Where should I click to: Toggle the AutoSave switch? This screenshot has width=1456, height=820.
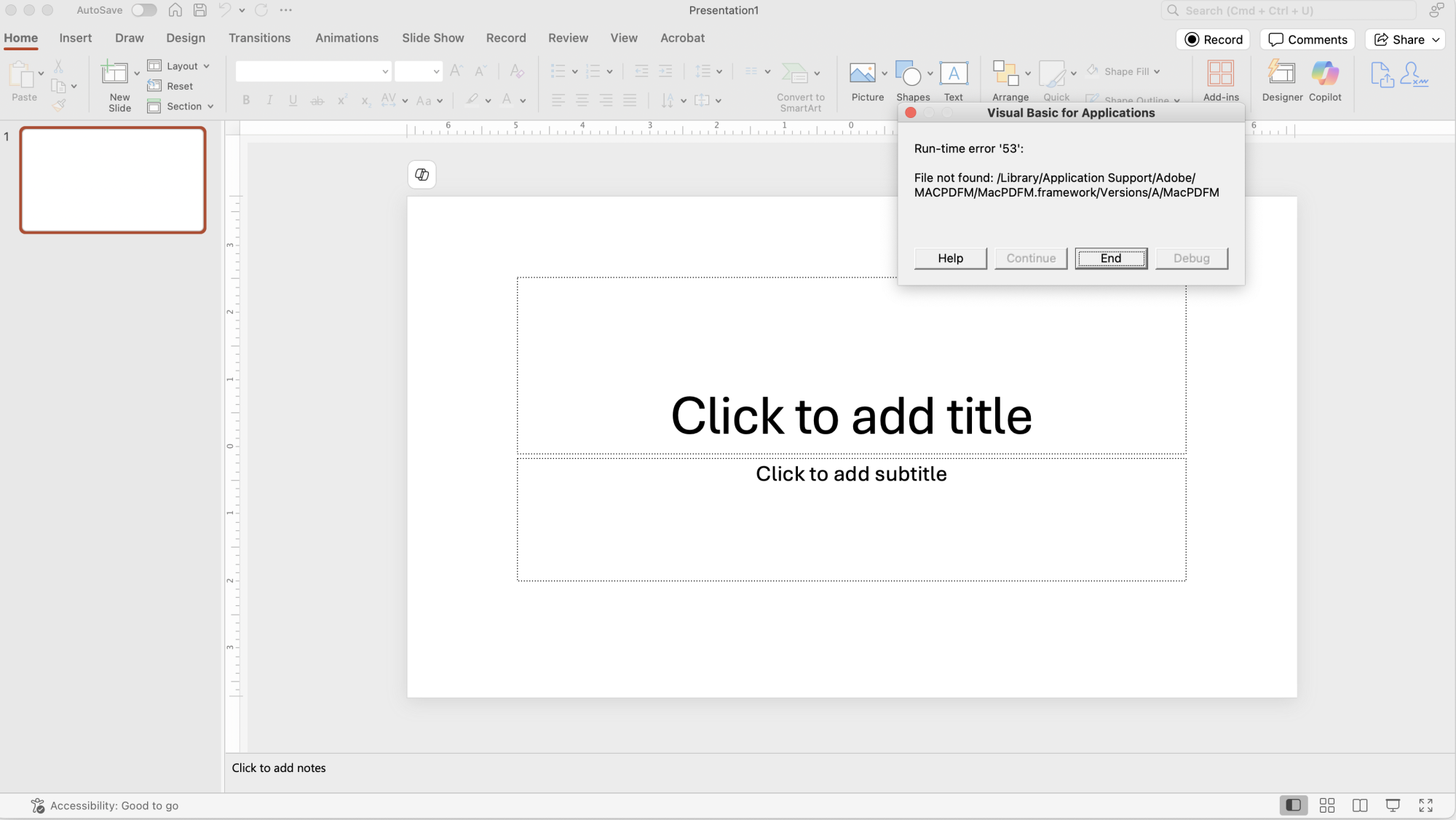[x=144, y=10]
